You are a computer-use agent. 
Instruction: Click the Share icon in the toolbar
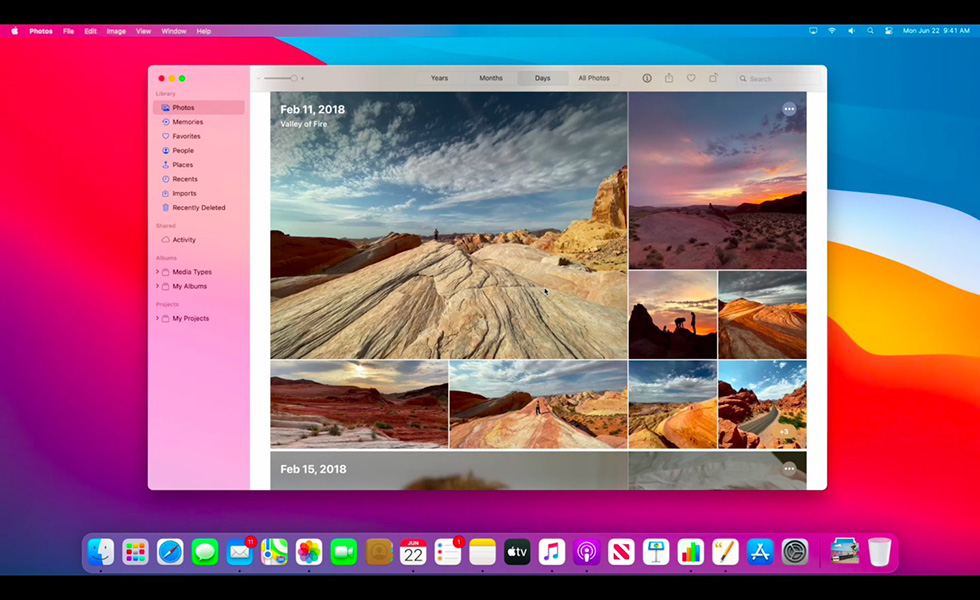point(669,78)
